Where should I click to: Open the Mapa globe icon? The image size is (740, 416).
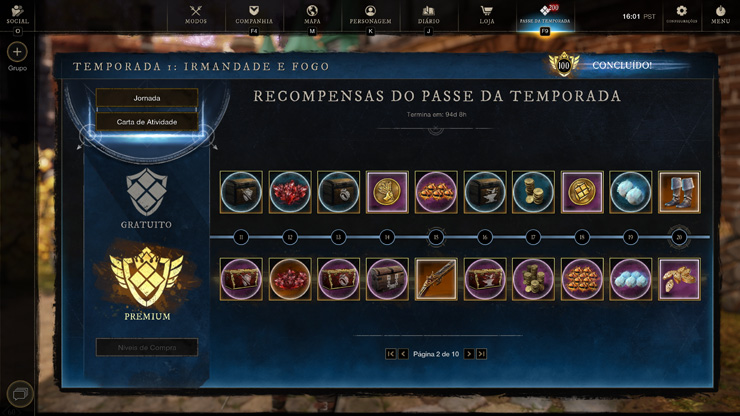tap(312, 10)
